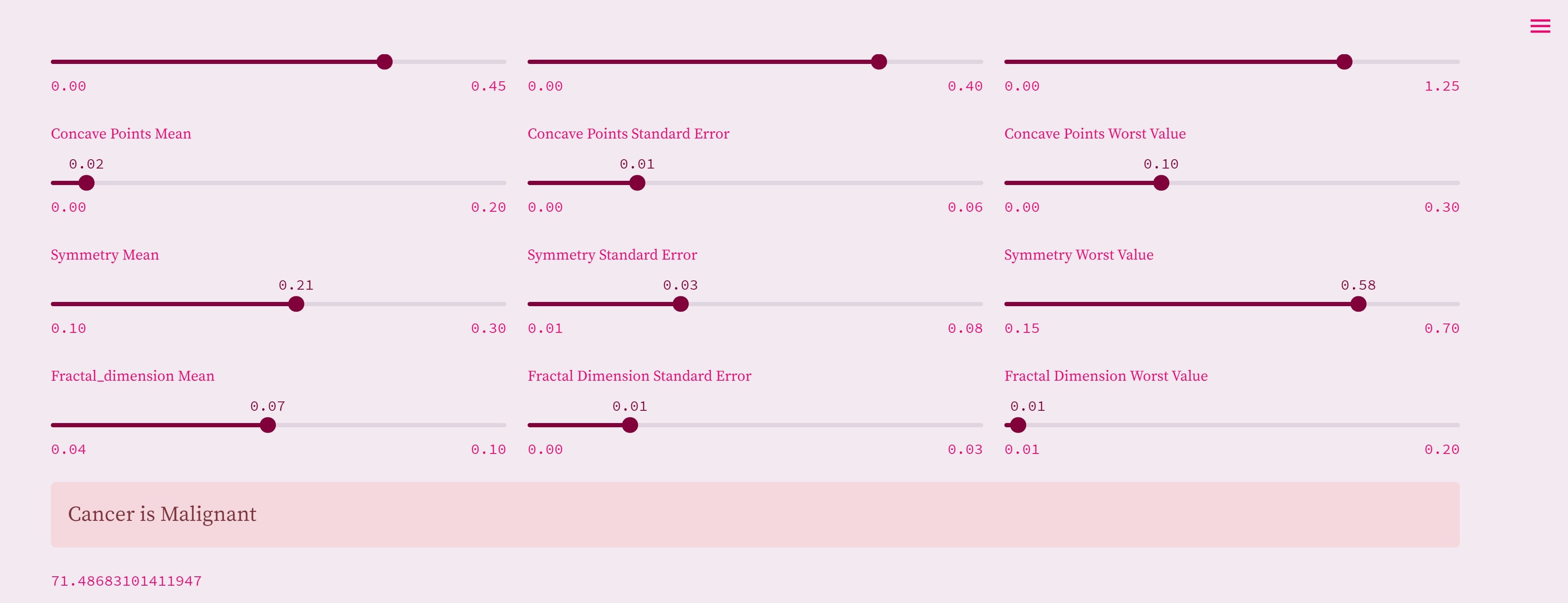This screenshot has height=603, width=1568.
Task: Click the Fractal Dimension Standard Error slider handle
Action: [630, 425]
